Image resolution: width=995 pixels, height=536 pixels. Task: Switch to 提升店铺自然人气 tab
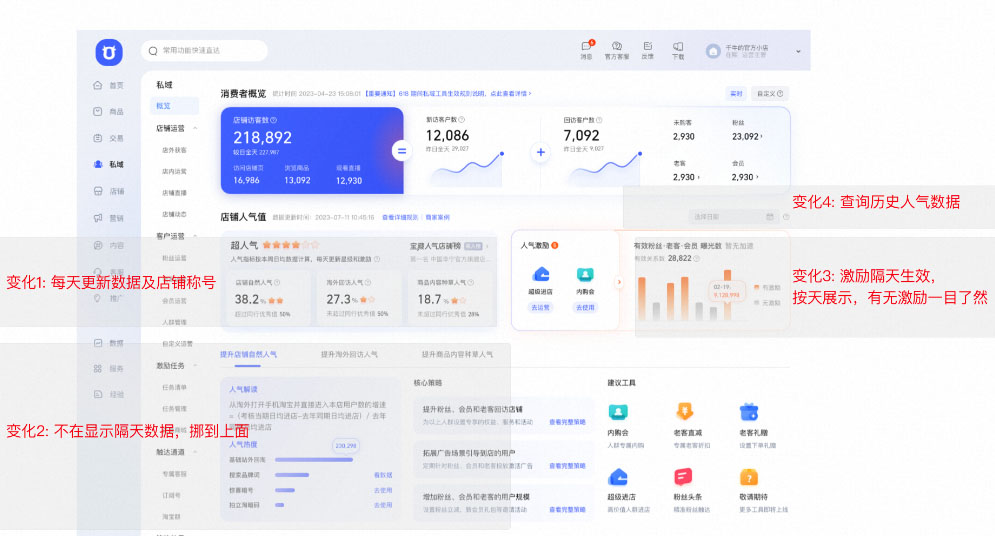(x=248, y=355)
